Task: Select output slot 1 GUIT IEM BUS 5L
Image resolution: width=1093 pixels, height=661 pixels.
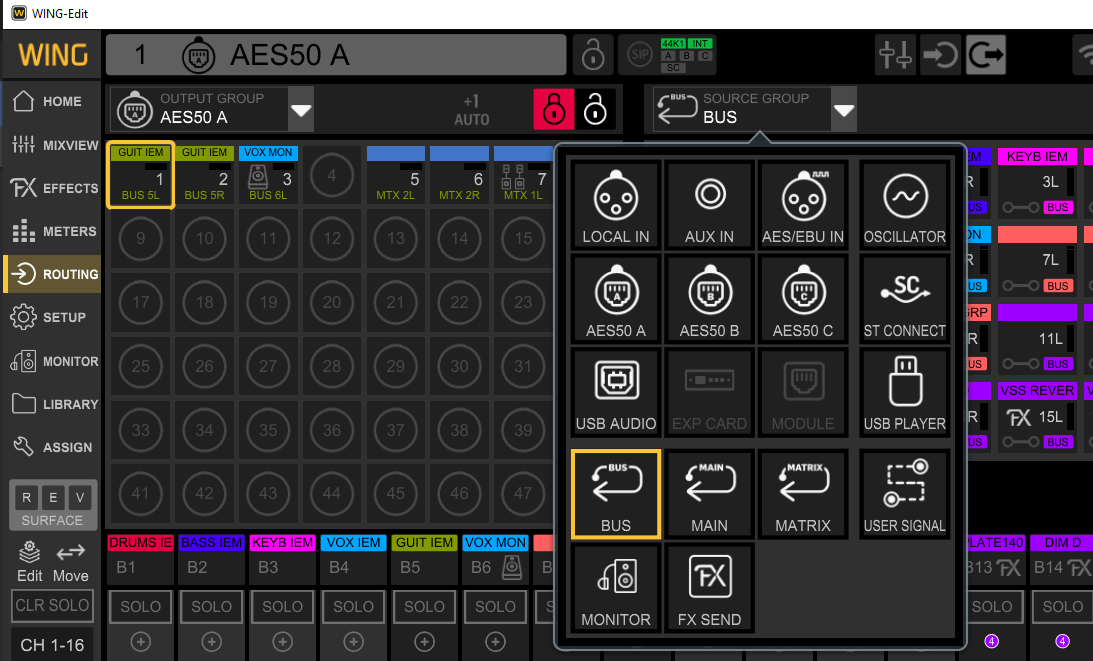Action: tap(141, 175)
